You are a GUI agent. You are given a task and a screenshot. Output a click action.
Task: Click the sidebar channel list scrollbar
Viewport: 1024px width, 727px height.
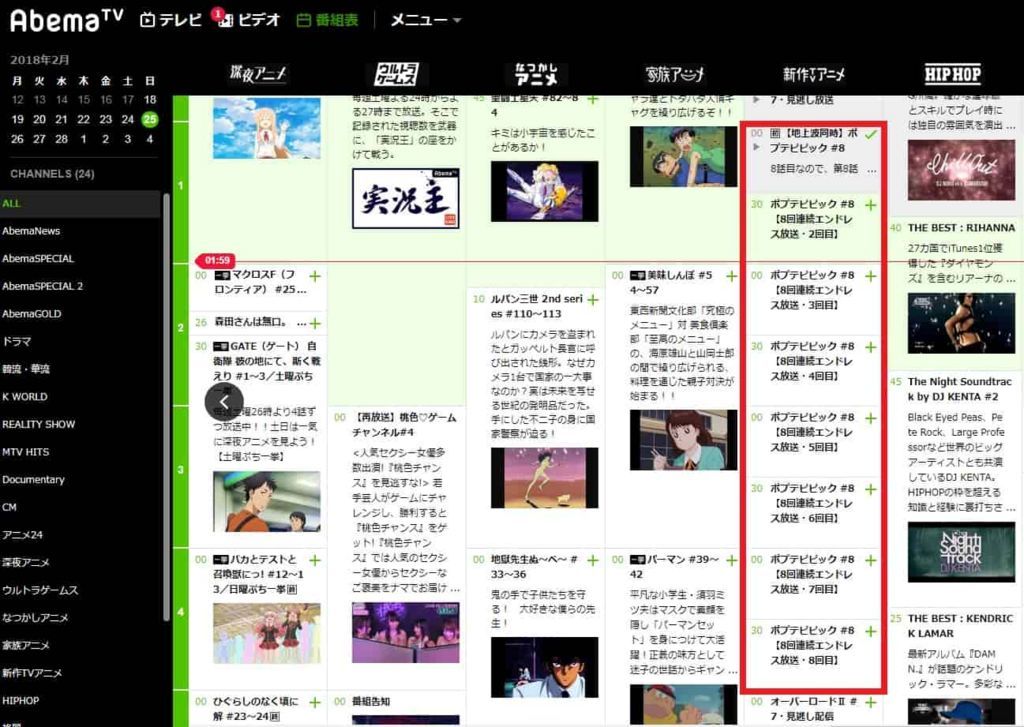[x=166, y=405]
